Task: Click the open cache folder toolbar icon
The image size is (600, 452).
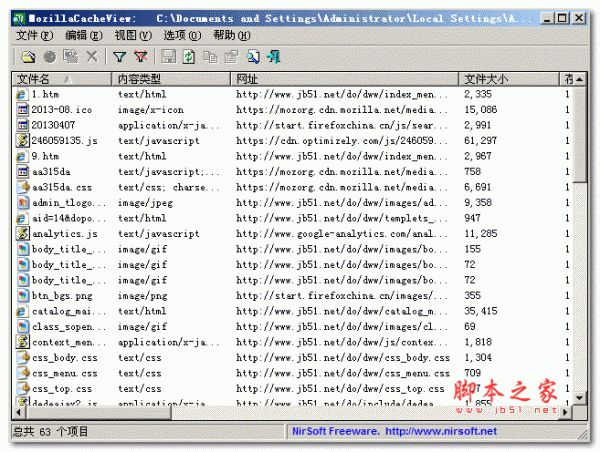Action: coord(28,57)
